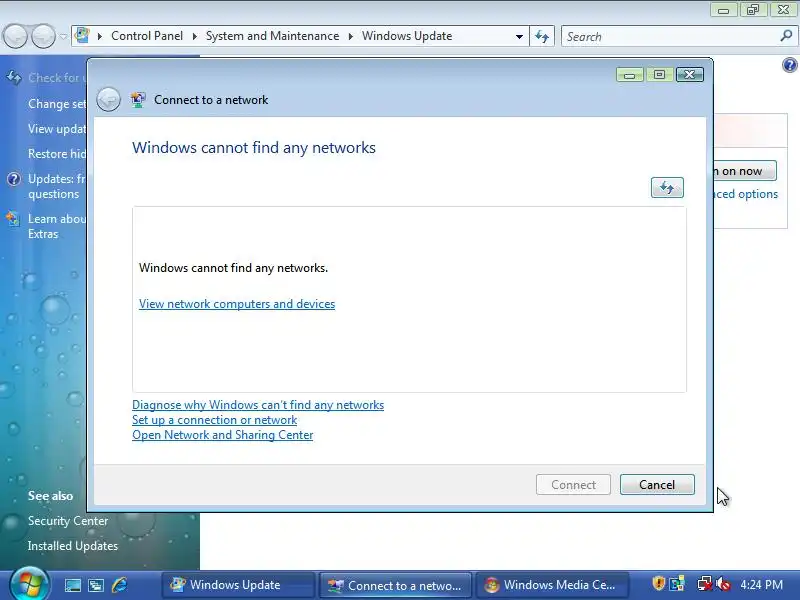Click Show Desktop quick launch icon
The image size is (800, 600).
click(72, 585)
